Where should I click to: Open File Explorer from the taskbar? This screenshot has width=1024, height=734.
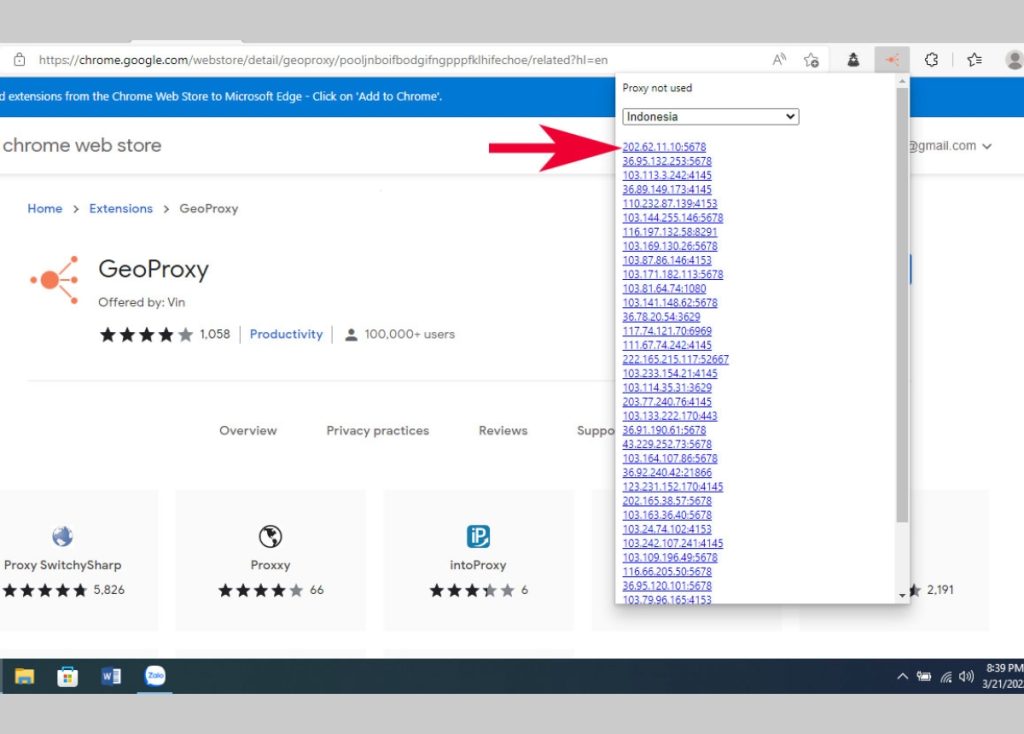[24, 676]
